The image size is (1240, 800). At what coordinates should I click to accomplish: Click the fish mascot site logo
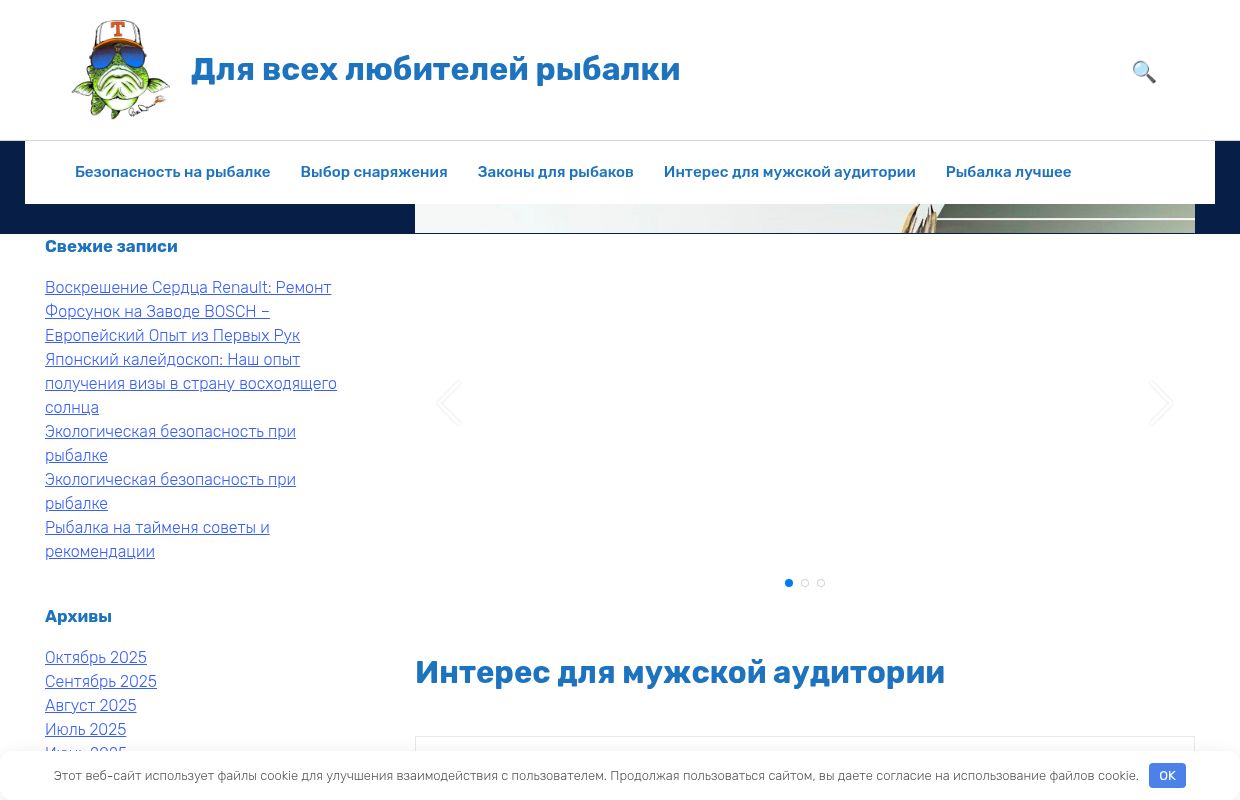(x=120, y=70)
